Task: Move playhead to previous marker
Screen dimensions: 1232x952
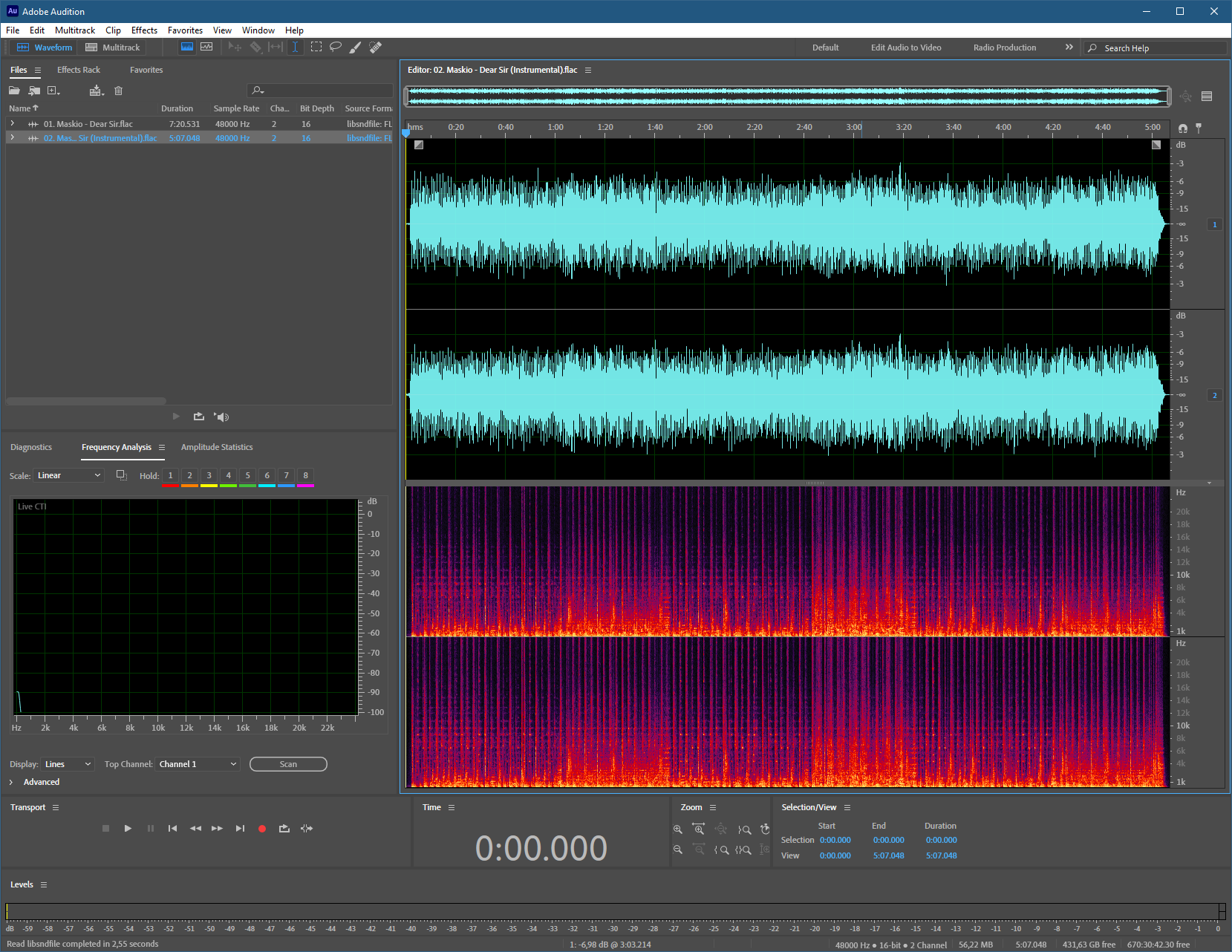Action: coord(172,829)
